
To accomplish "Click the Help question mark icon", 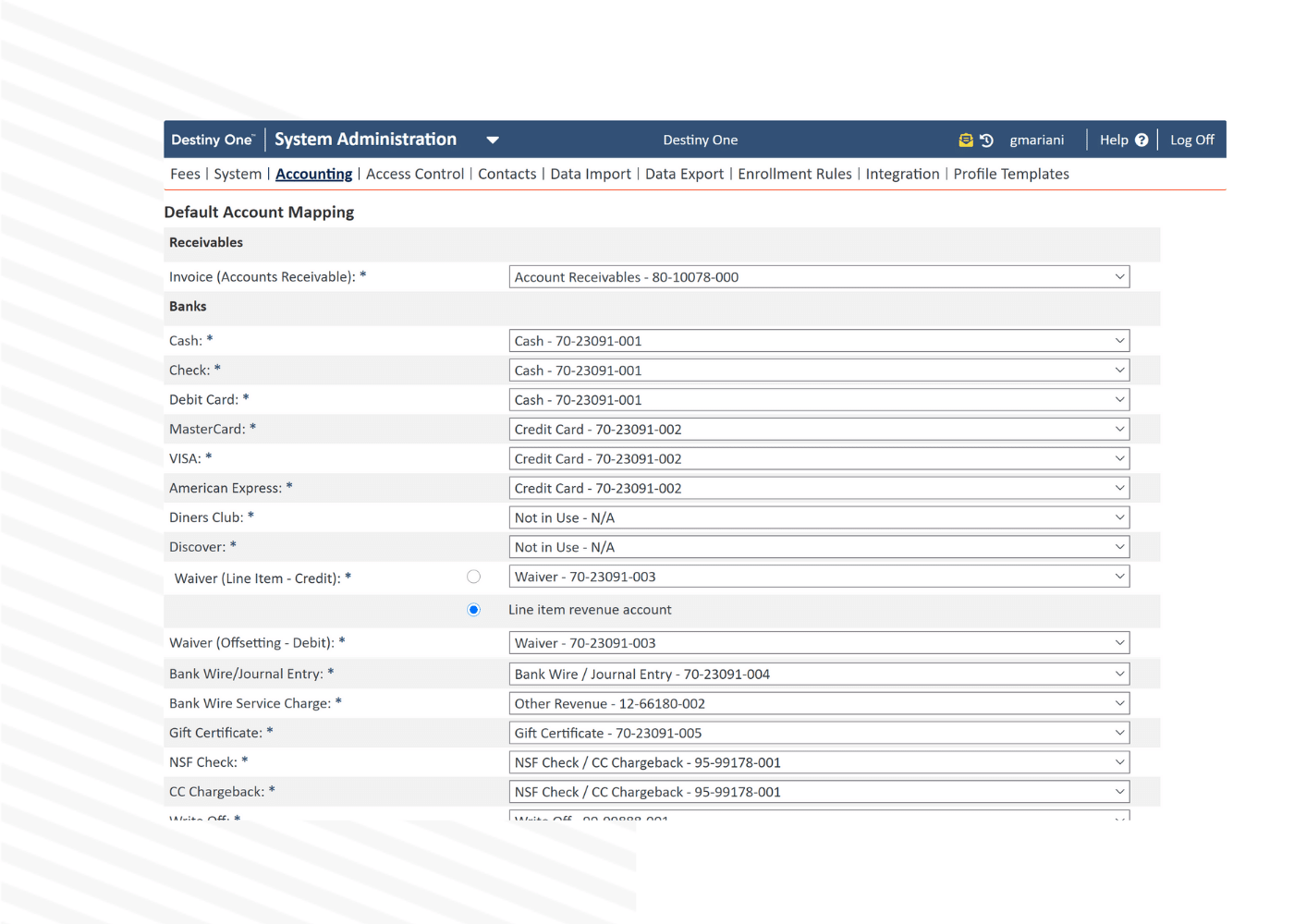I will pos(1142,140).
